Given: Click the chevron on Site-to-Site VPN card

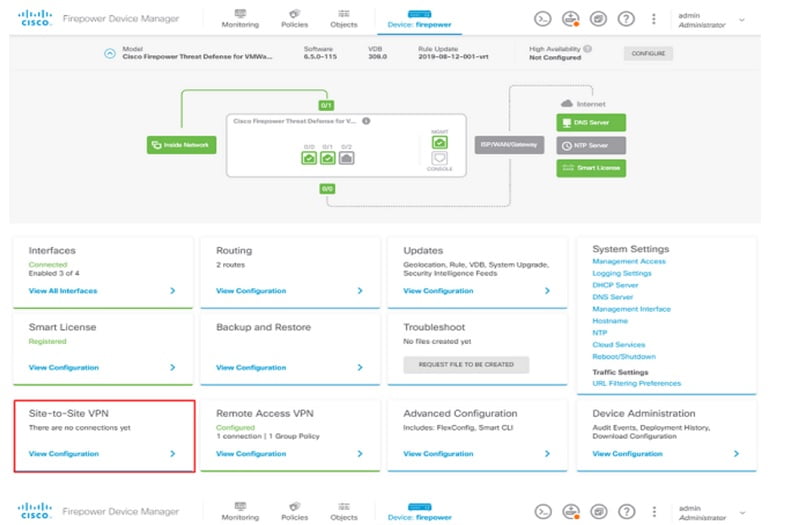Looking at the screenshot, I should click(172, 454).
